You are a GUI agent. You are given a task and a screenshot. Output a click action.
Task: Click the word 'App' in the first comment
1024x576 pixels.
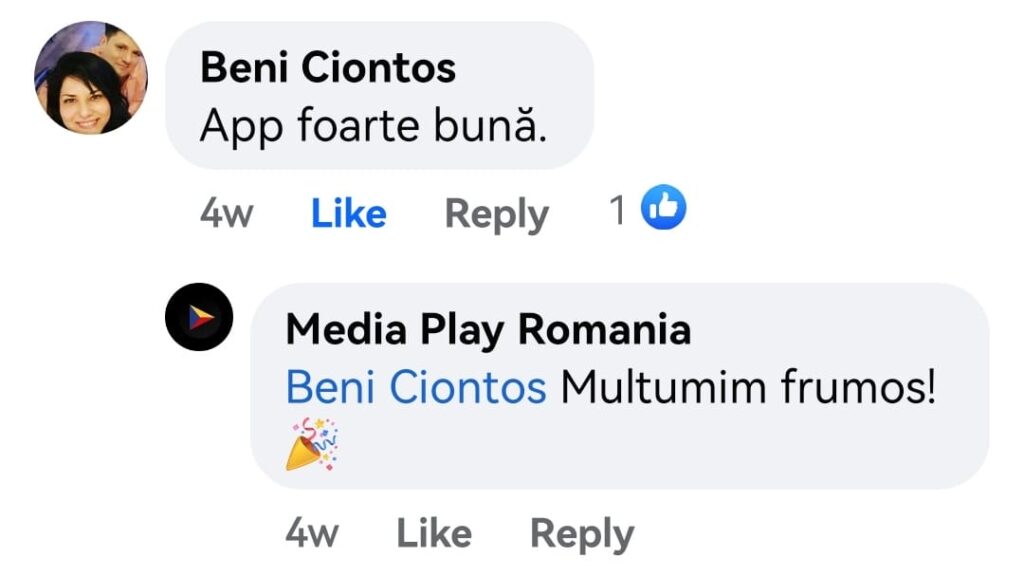233,127
